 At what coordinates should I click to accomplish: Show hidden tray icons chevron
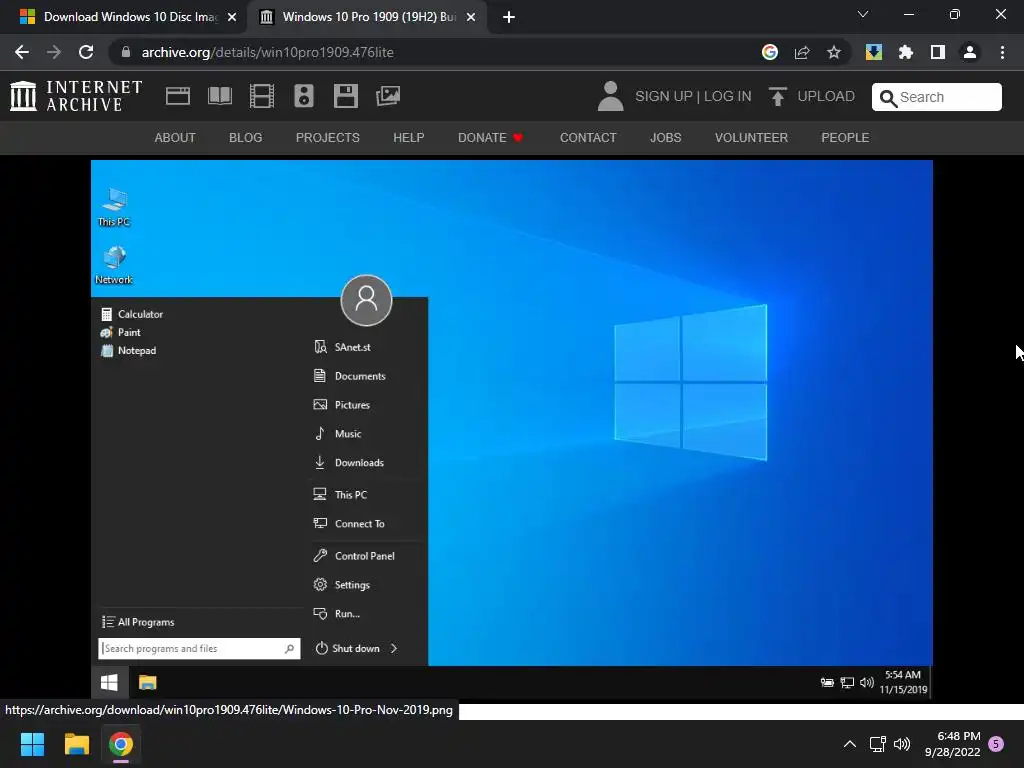click(850, 744)
